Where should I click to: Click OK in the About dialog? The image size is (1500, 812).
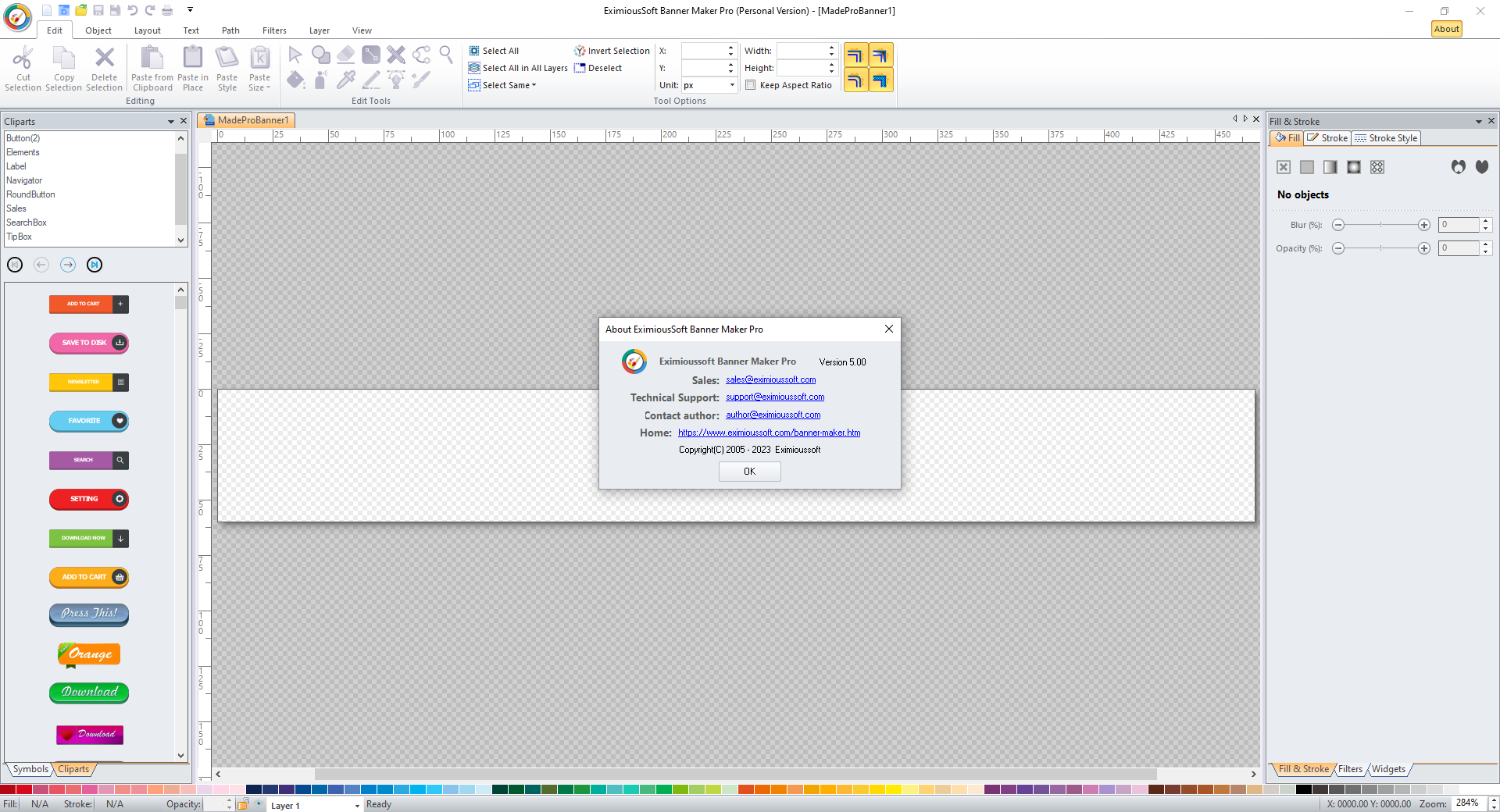pos(749,472)
